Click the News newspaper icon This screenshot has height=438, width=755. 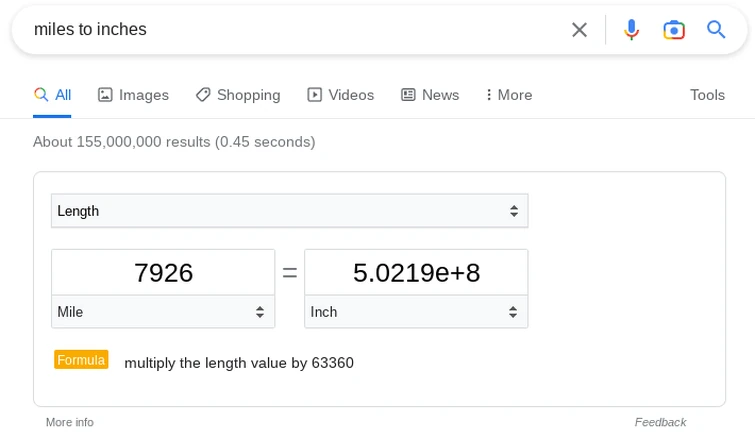408,95
